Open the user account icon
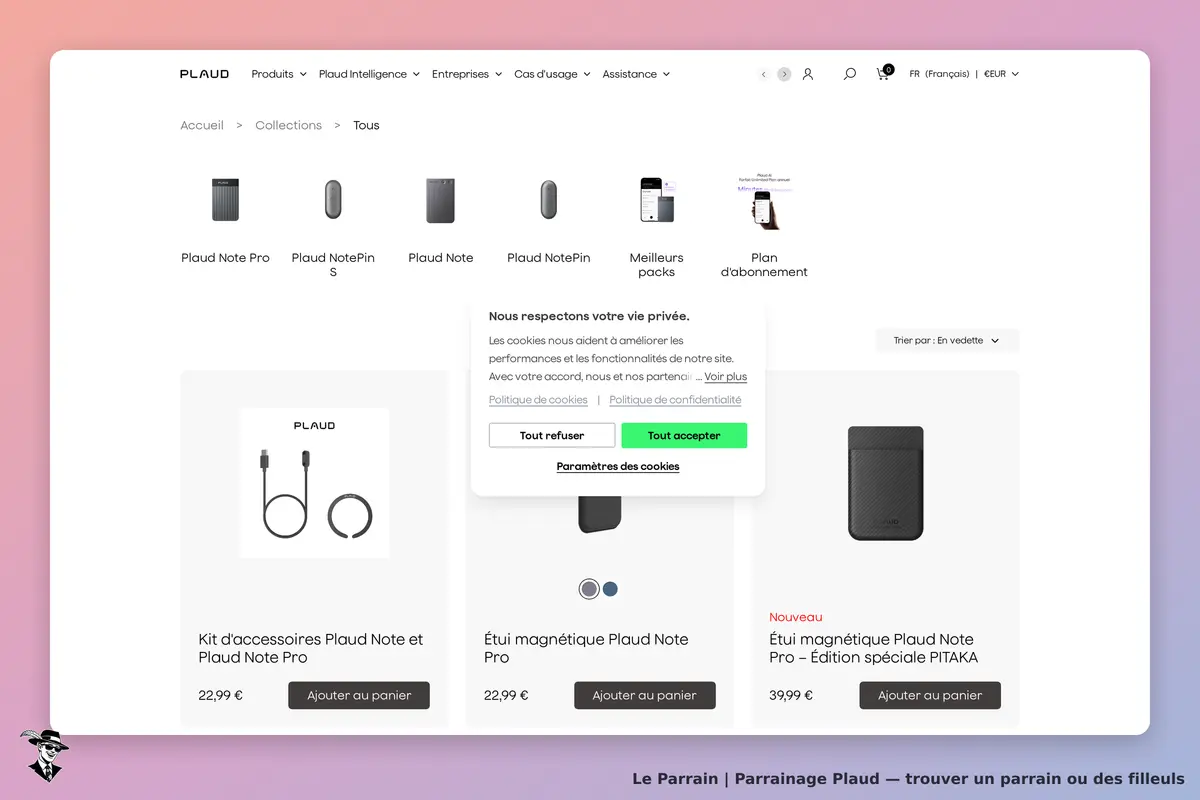The height and width of the screenshot is (800, 1200). tap(808, 74)
